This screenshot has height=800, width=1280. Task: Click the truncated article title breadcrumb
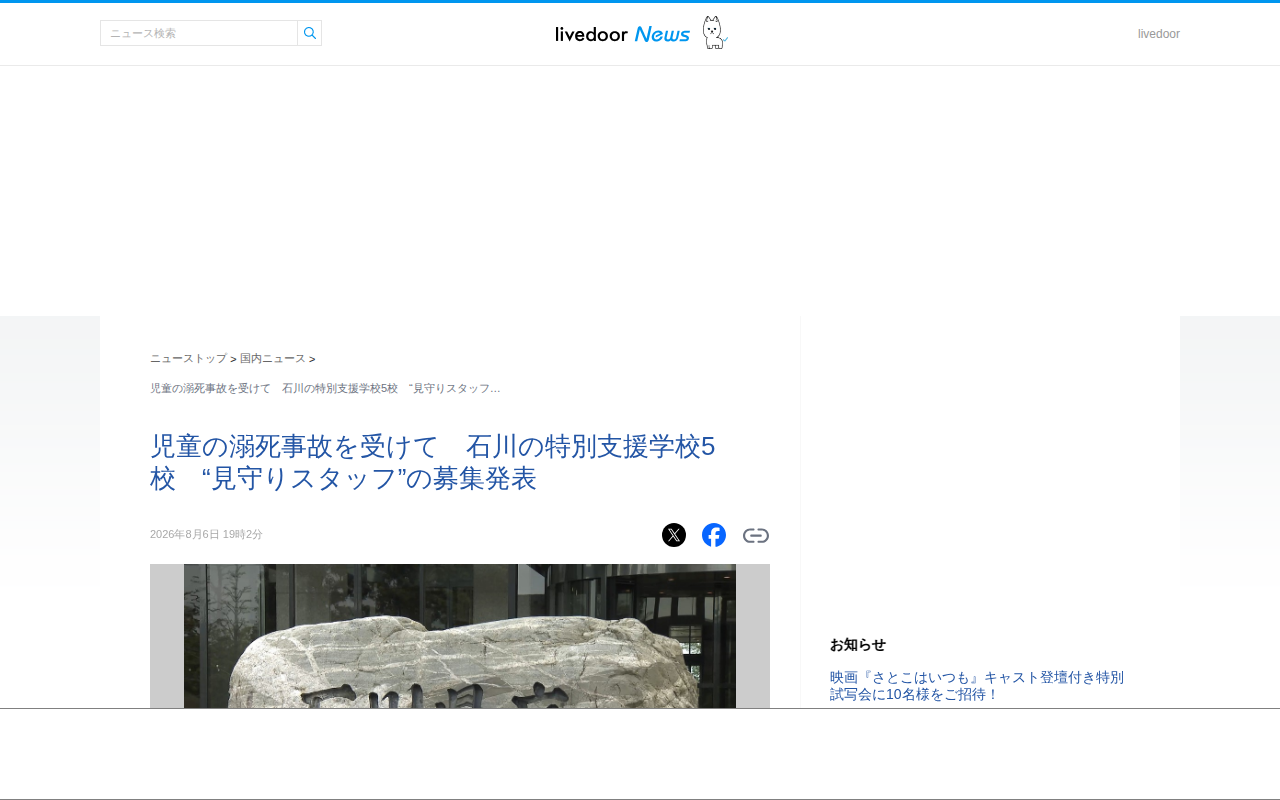point(325,388)
